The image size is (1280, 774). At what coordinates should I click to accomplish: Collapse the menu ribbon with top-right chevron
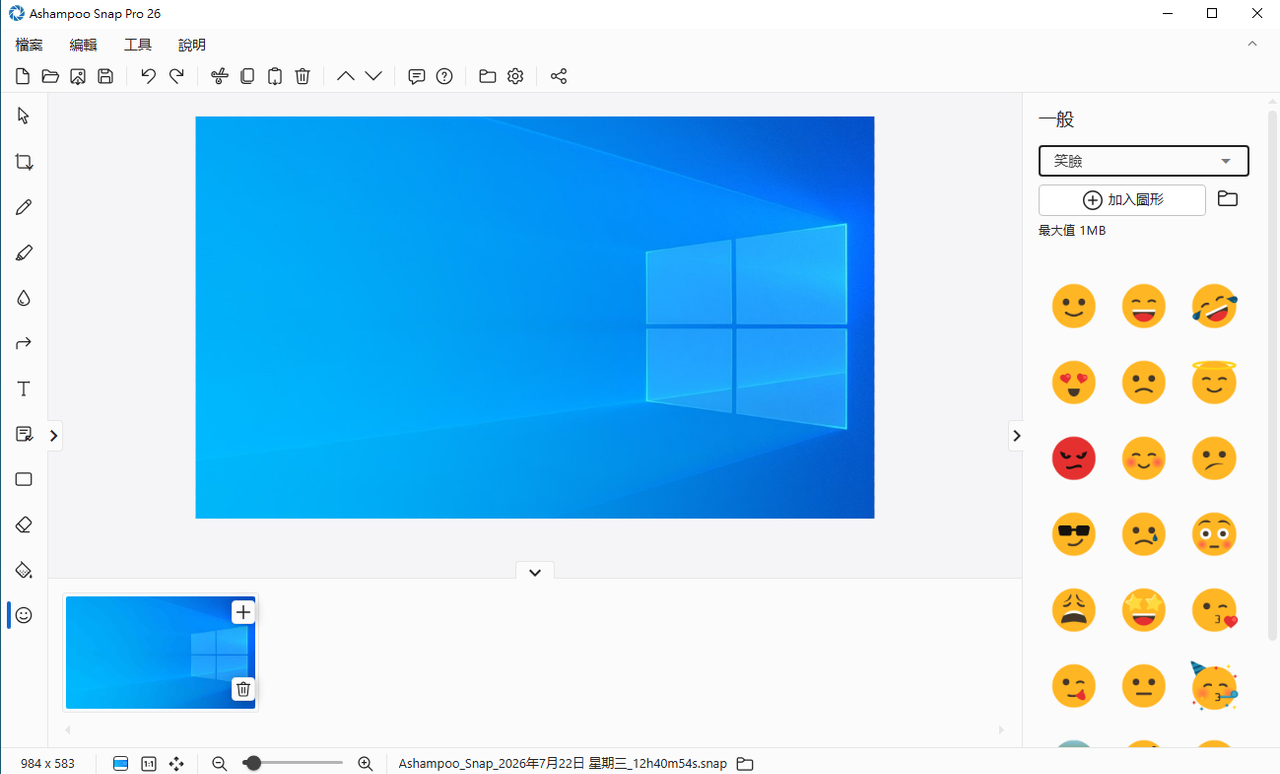pos(1252,44)
